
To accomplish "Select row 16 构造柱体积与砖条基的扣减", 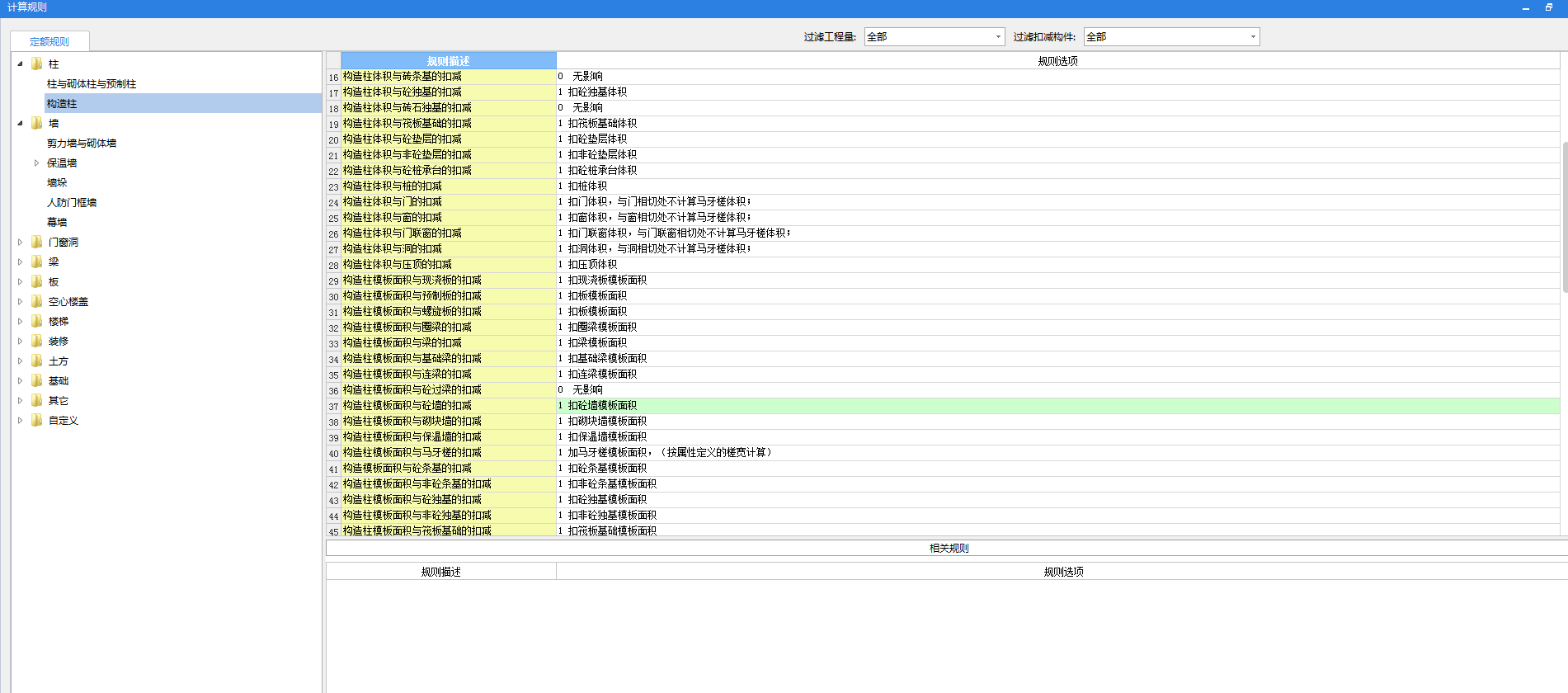I will click(x=449, y=76).
